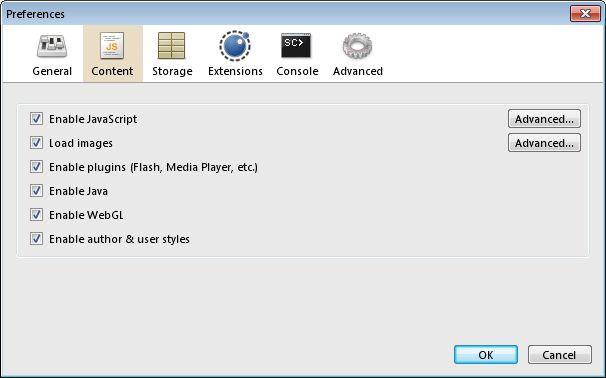Disable plugins (Flash, Media Player) checkbox
This screenshot has width=606, height=378.
(x=36, y=167)
